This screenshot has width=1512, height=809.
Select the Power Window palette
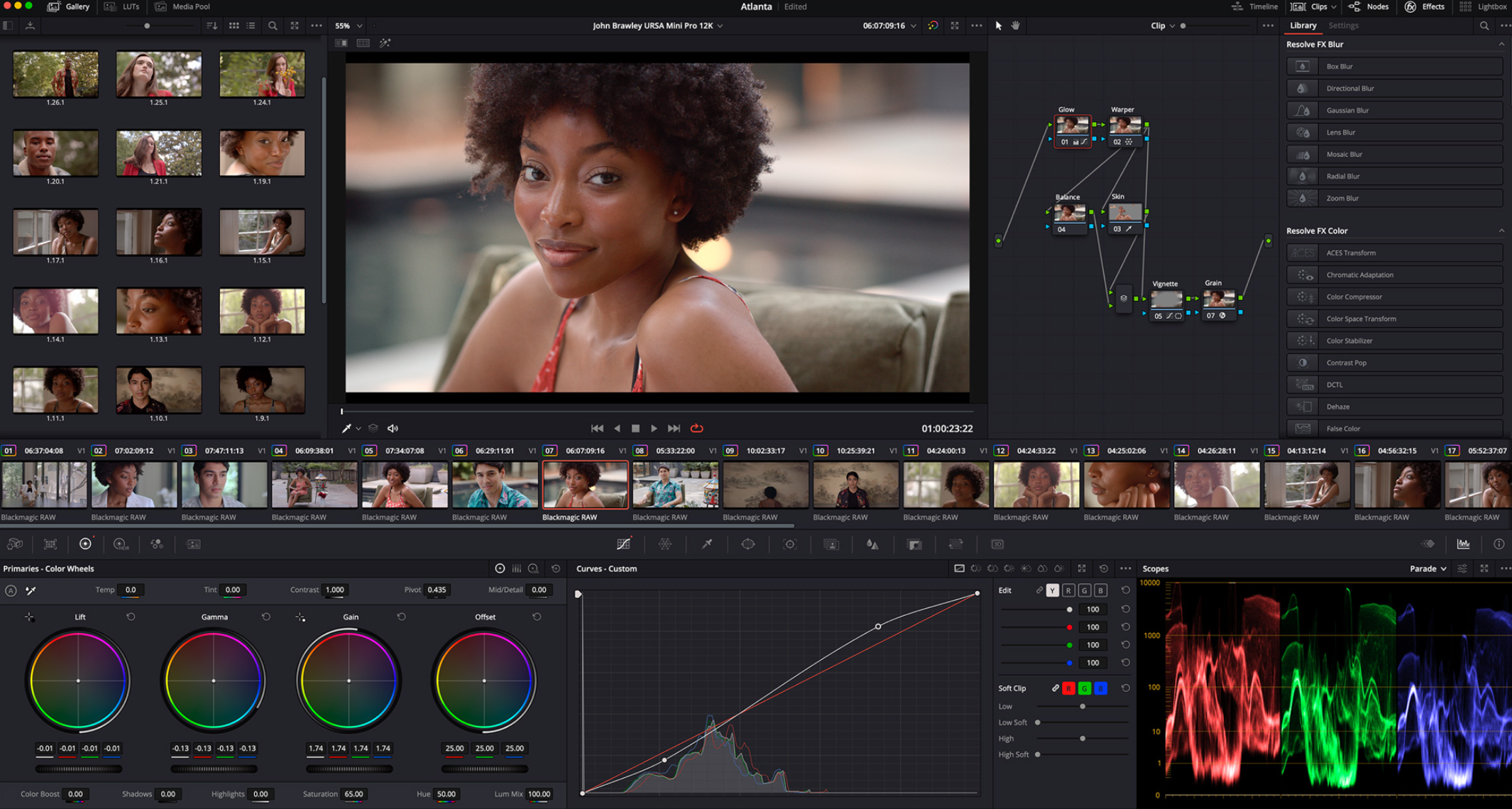(748, 544)
